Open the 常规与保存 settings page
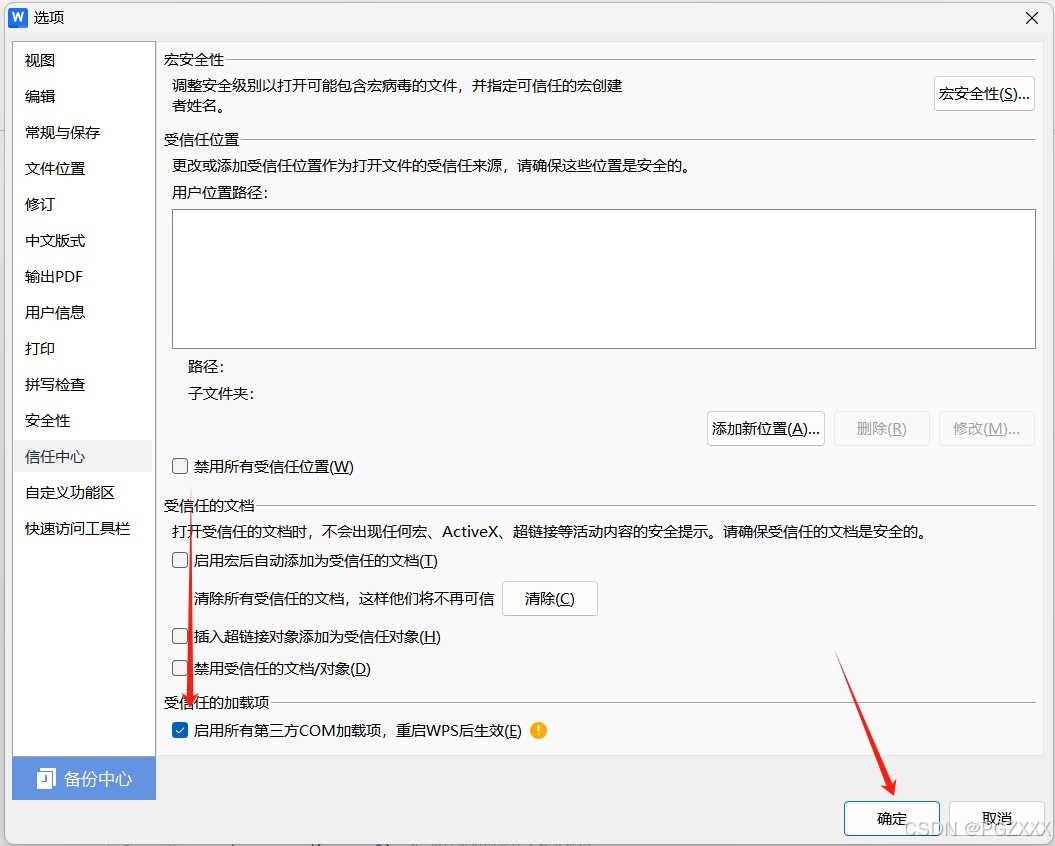This screenshot has width=1055, height=846. tap(83, 133)
